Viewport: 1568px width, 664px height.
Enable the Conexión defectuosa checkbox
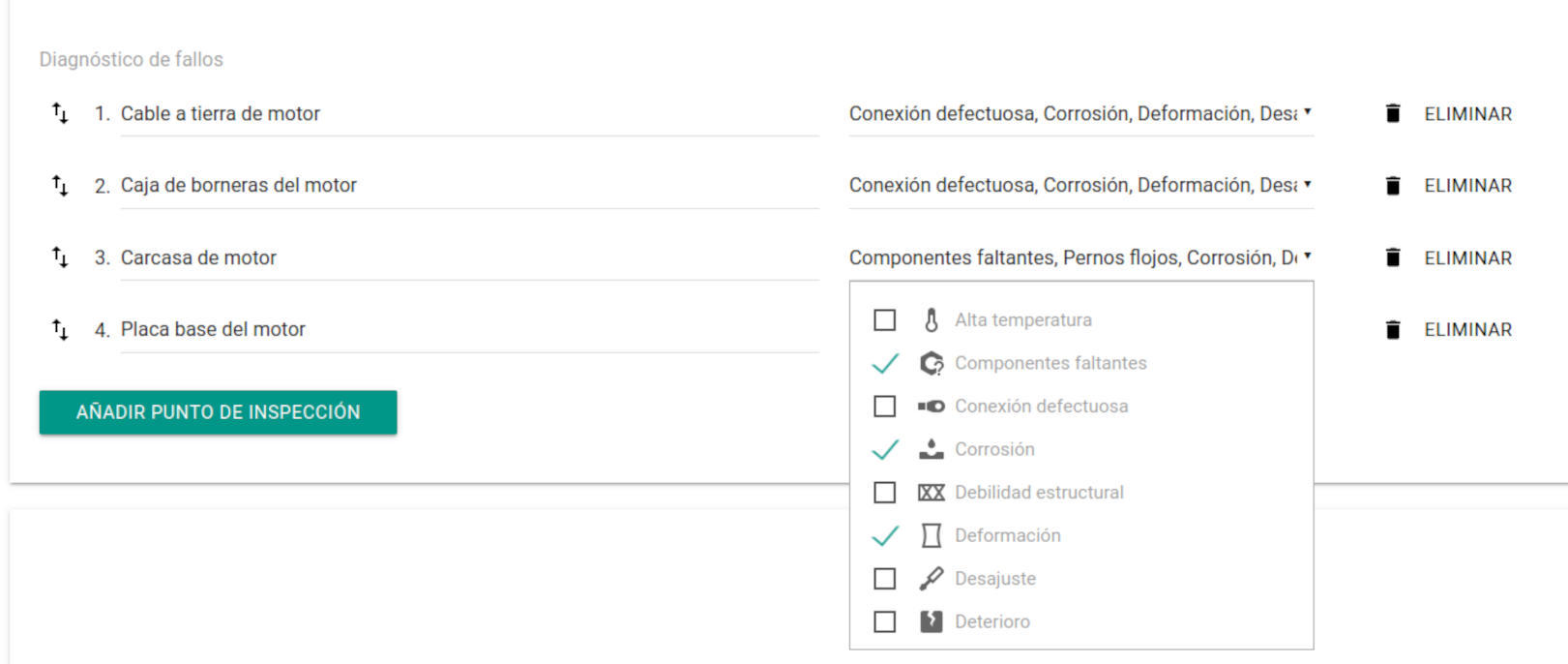tap(884, 407)
